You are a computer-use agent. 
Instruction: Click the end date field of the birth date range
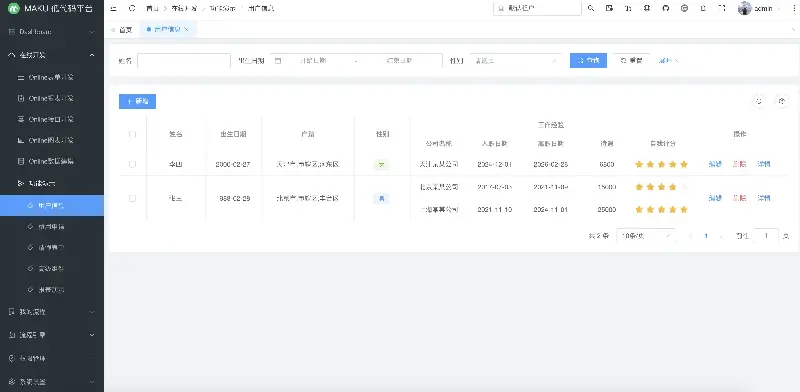[x=399, y=60]
